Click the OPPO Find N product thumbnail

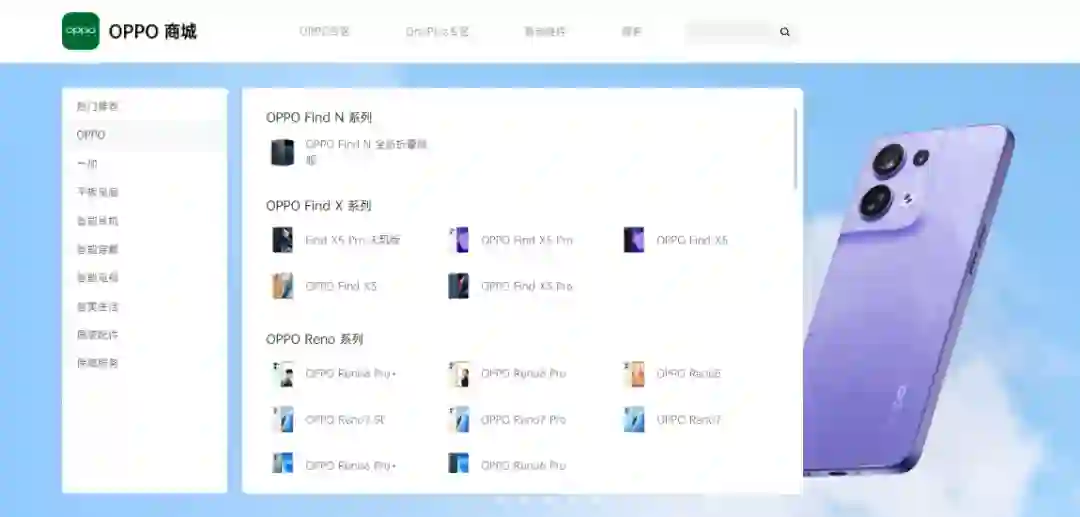click(x=282, y=152)
